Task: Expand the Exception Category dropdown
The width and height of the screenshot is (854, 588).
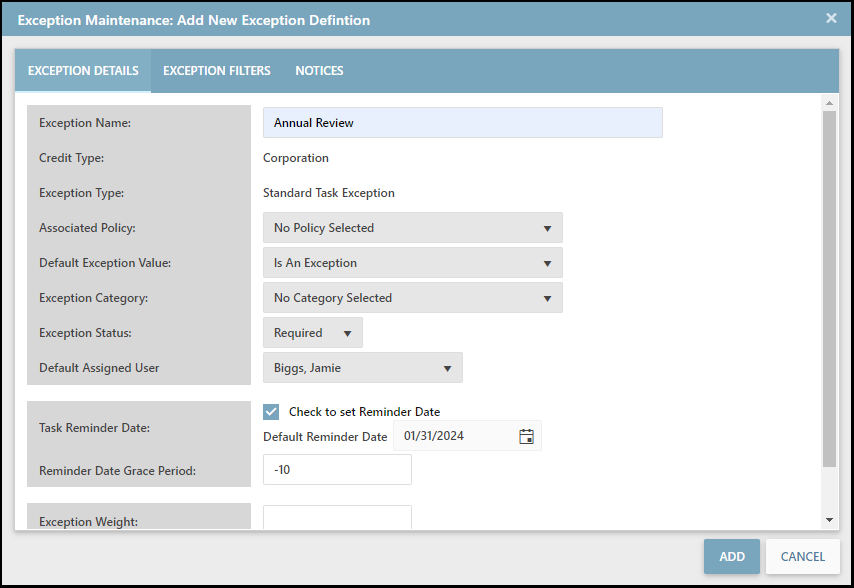Action: coord(412,298)
